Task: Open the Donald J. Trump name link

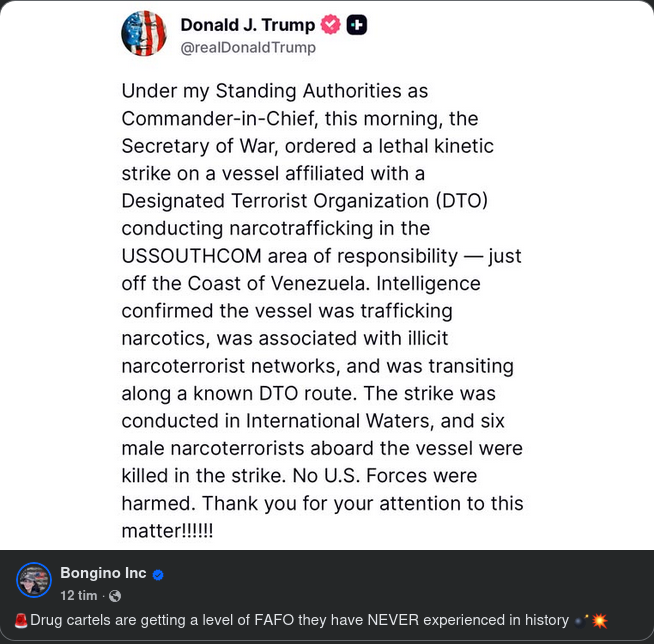Action: 247,25
